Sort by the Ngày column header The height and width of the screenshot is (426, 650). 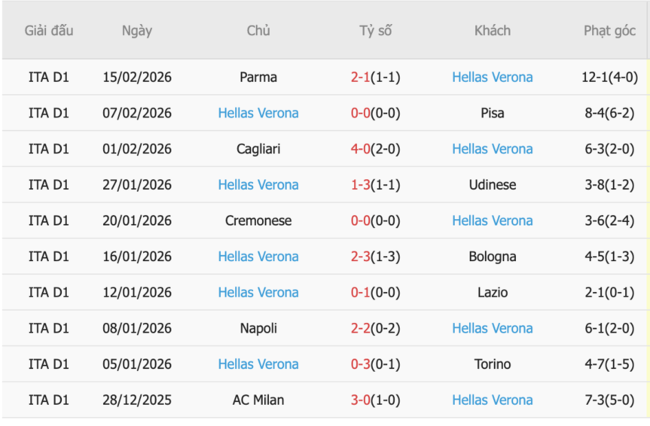pos(137,31)
